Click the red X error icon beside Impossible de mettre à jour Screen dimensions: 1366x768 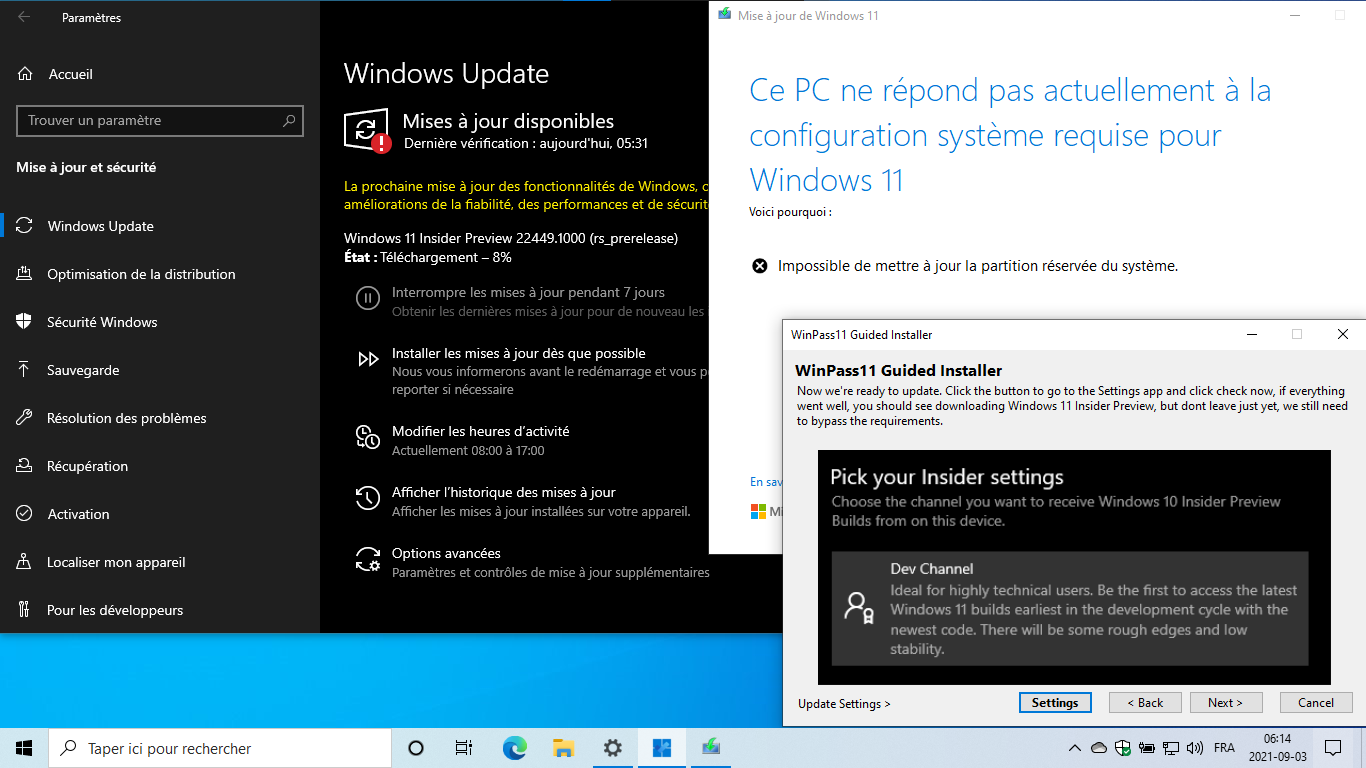pyautogui.click(x=760, y=266)
